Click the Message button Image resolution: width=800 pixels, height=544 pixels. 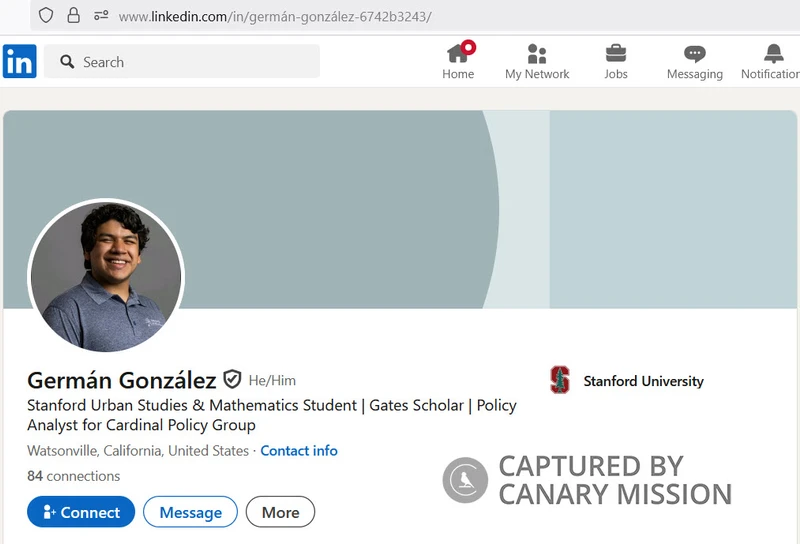(190, 511)
